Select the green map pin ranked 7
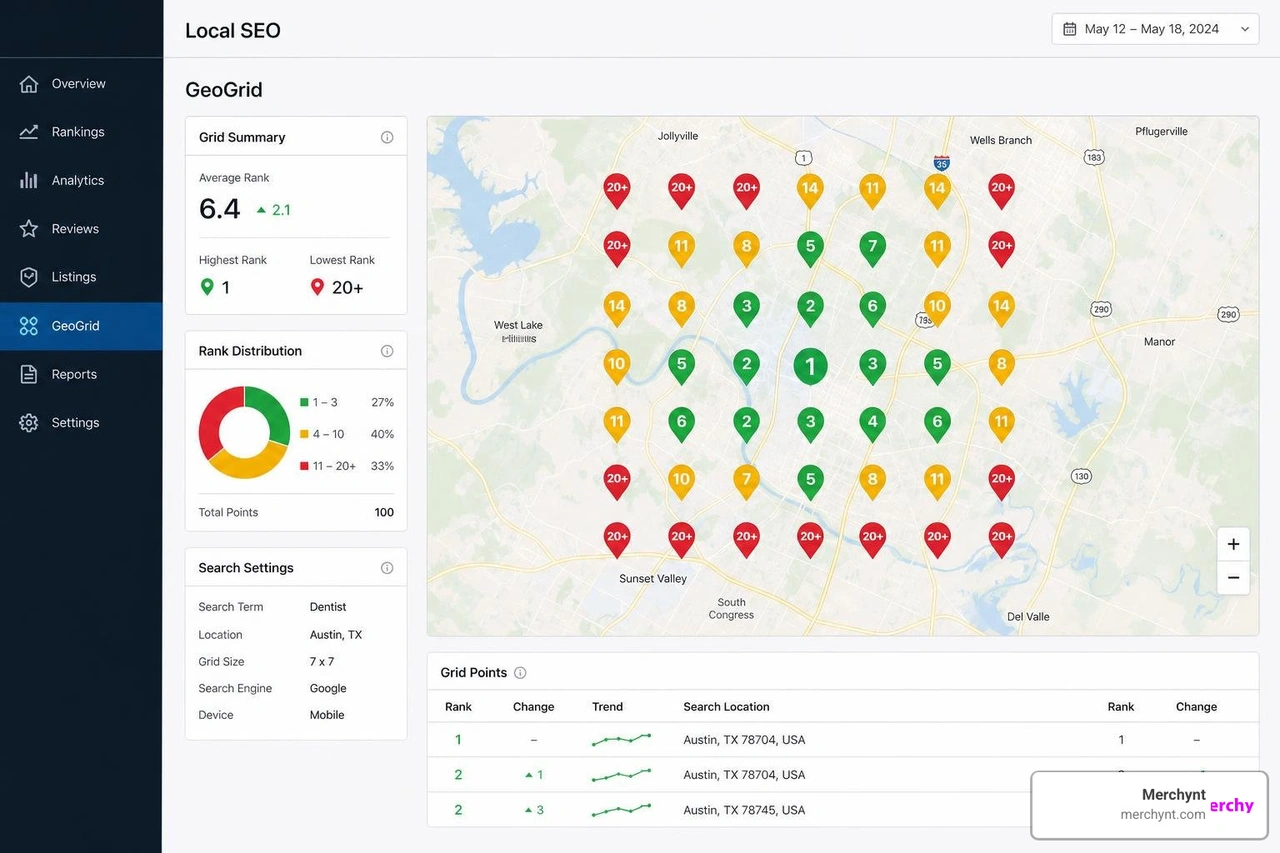Image resolution: width=1280 pixels, height=853 pixels. pos(873,248)
